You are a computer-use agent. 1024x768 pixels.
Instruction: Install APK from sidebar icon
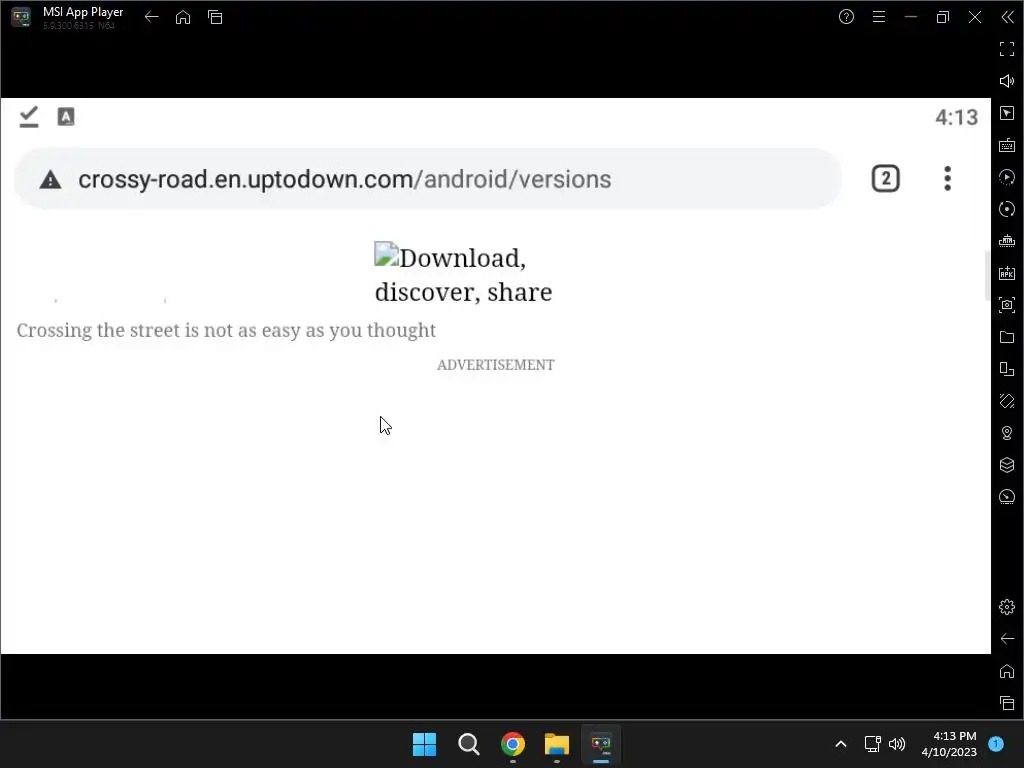[1007, 273]
